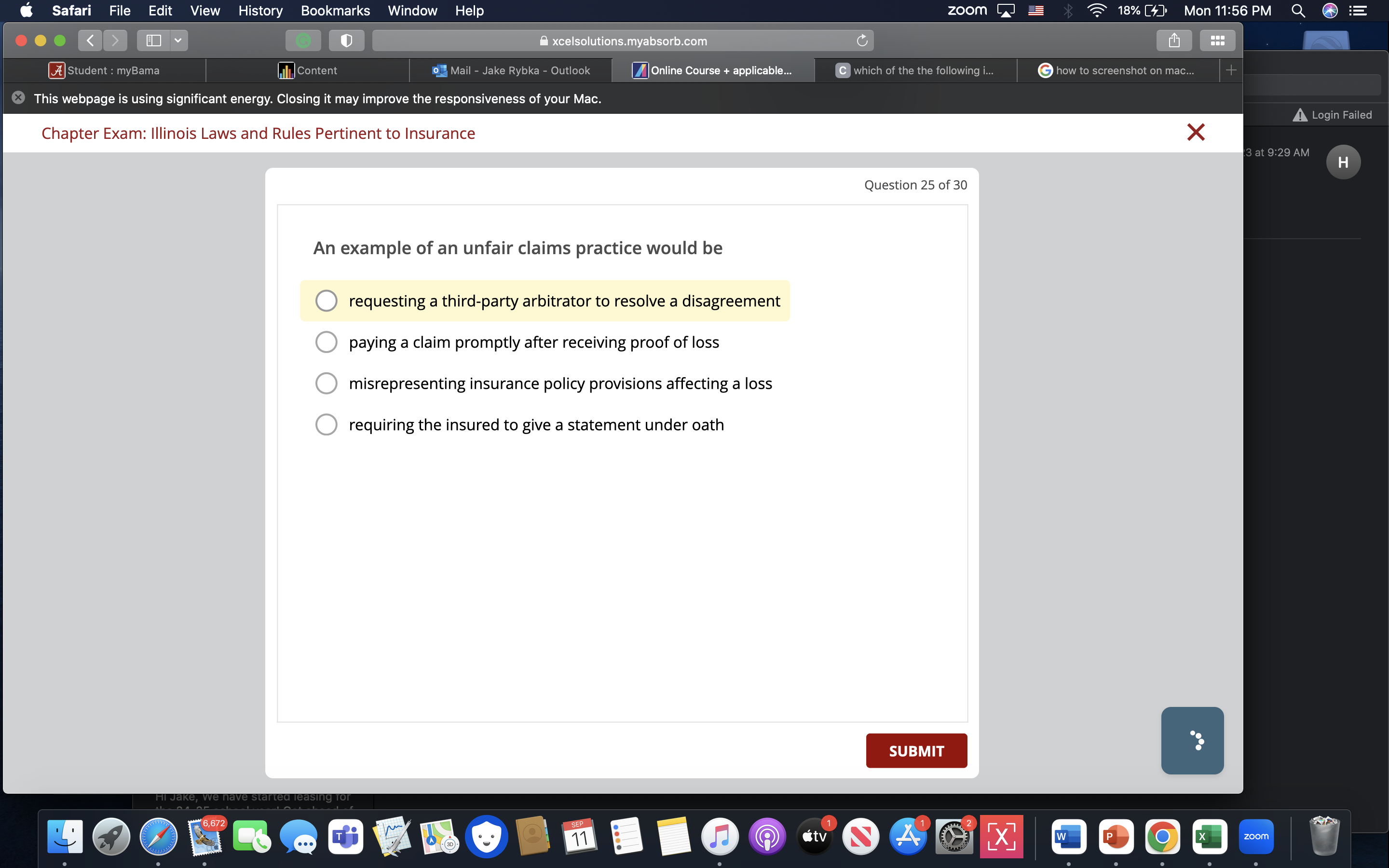
Task: Toggle the Safari sidebar icon
Action: pyautogui.click(x=153, y=40)
